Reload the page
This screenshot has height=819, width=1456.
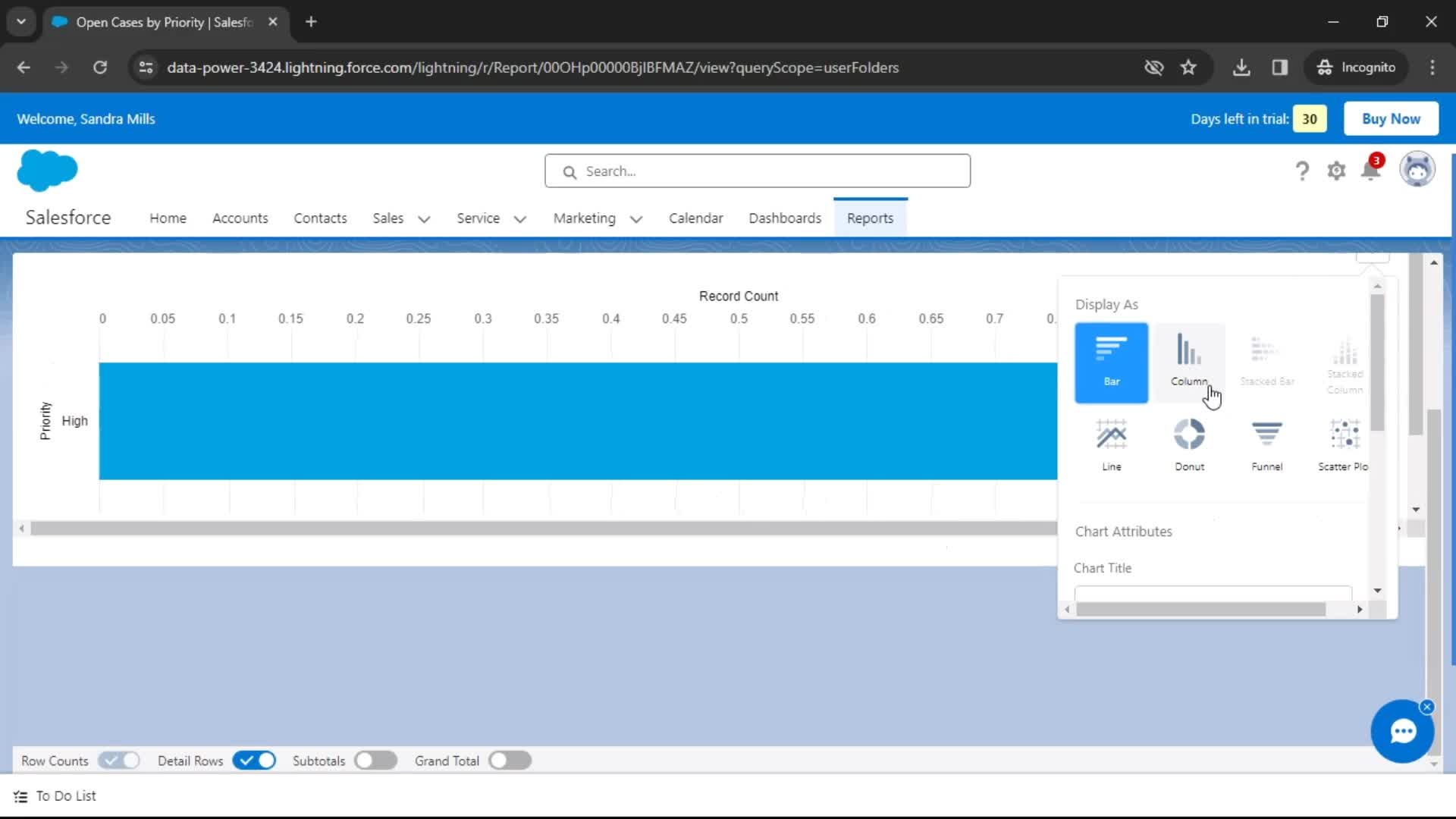point(100,67)
